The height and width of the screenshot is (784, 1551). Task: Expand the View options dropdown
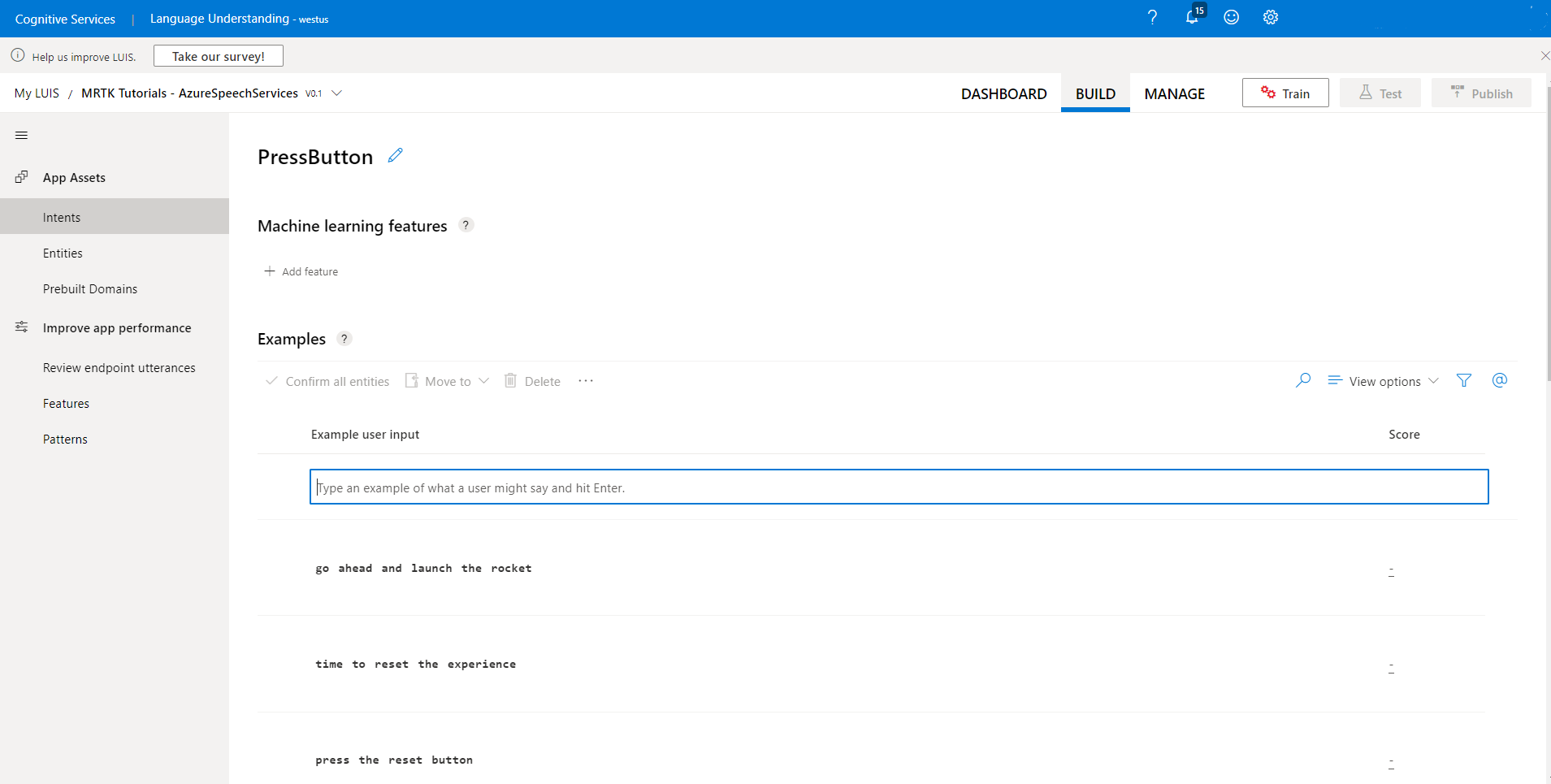pos(1382,380)
